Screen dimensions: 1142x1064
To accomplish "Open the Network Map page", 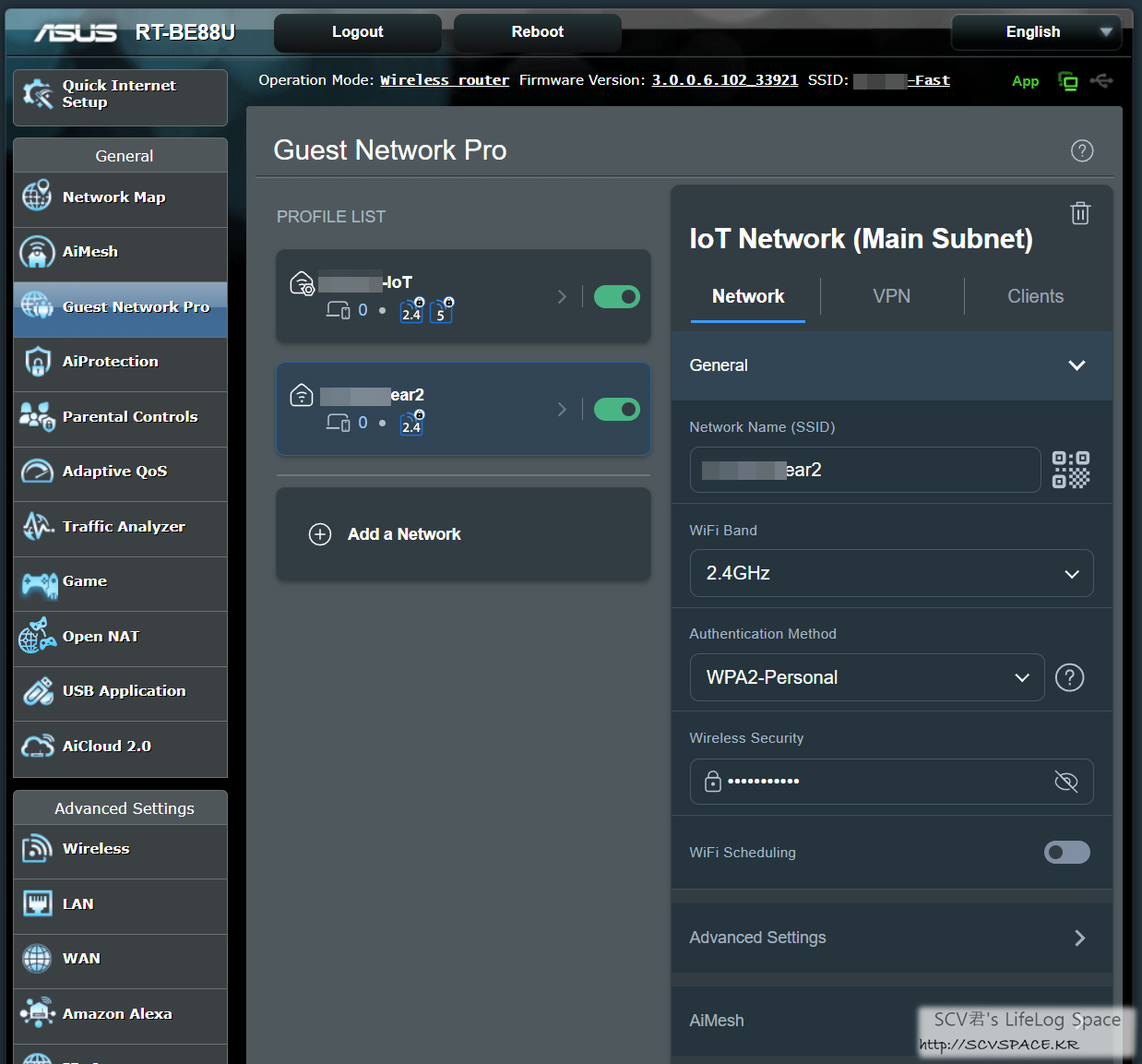I will [120, 198].
